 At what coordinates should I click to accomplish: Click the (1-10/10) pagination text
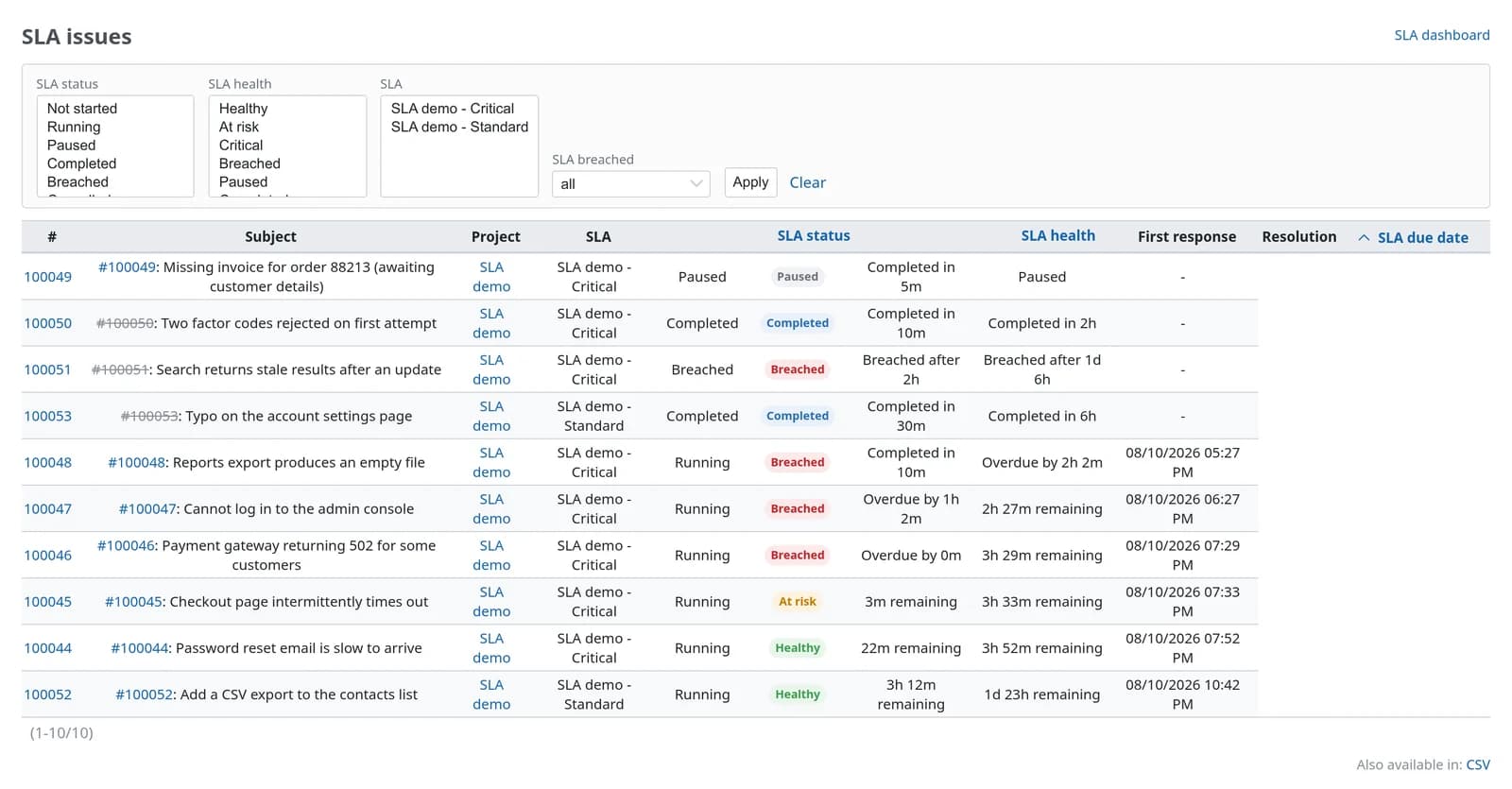61,732
